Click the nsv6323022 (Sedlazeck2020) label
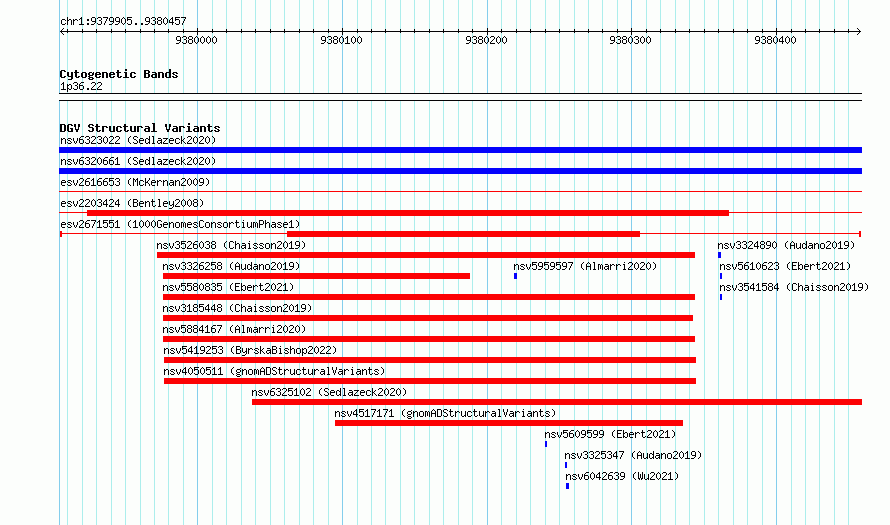This screenshot has width=890, height=525. [x=138, y=140]
